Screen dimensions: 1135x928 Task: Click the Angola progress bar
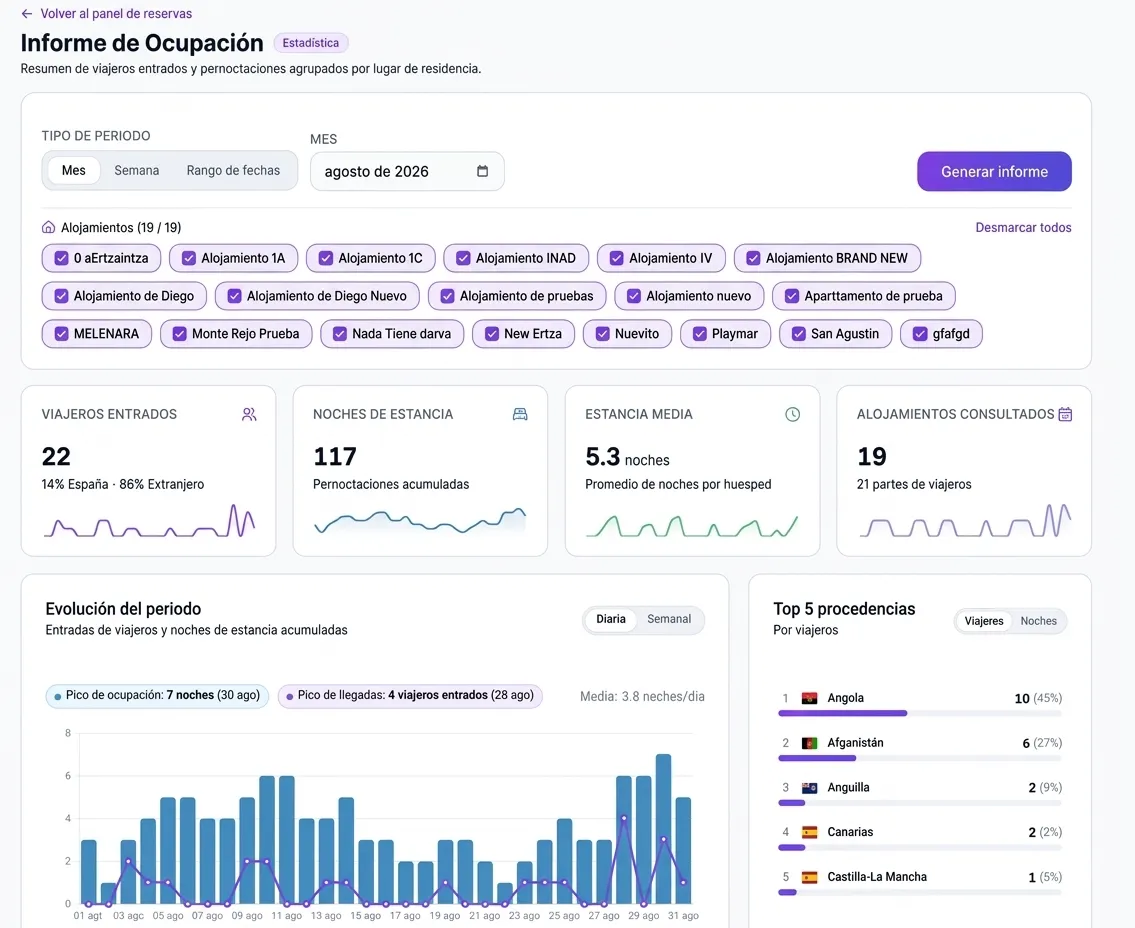tap(919, 714)
